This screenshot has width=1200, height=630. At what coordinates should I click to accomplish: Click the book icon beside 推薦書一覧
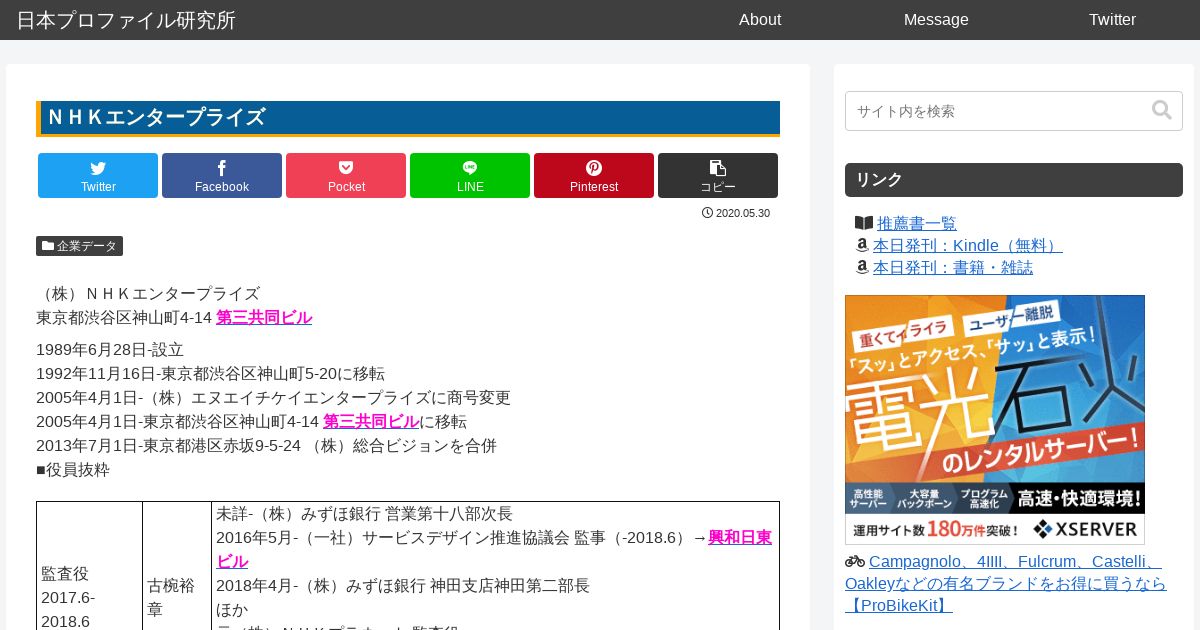pos(864,223)
